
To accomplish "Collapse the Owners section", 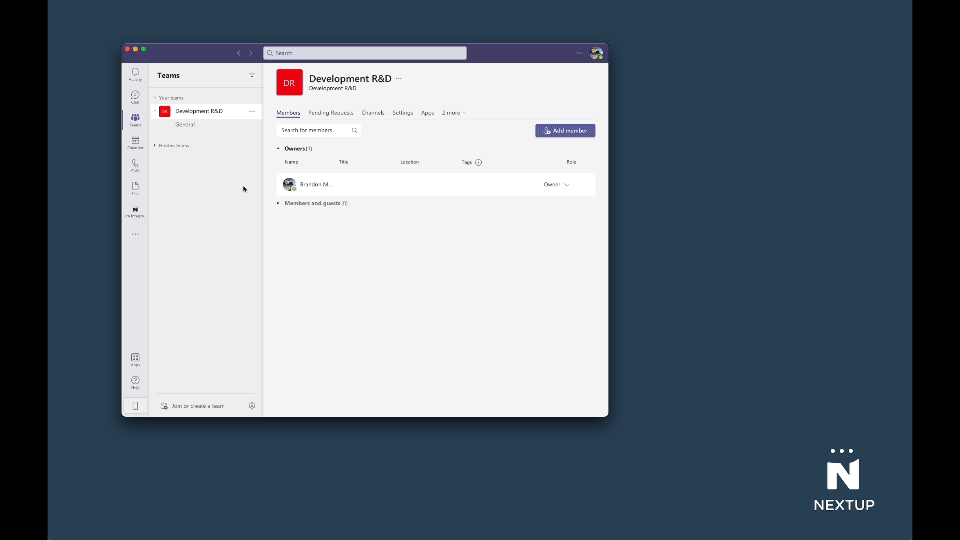I will [278, 149].
